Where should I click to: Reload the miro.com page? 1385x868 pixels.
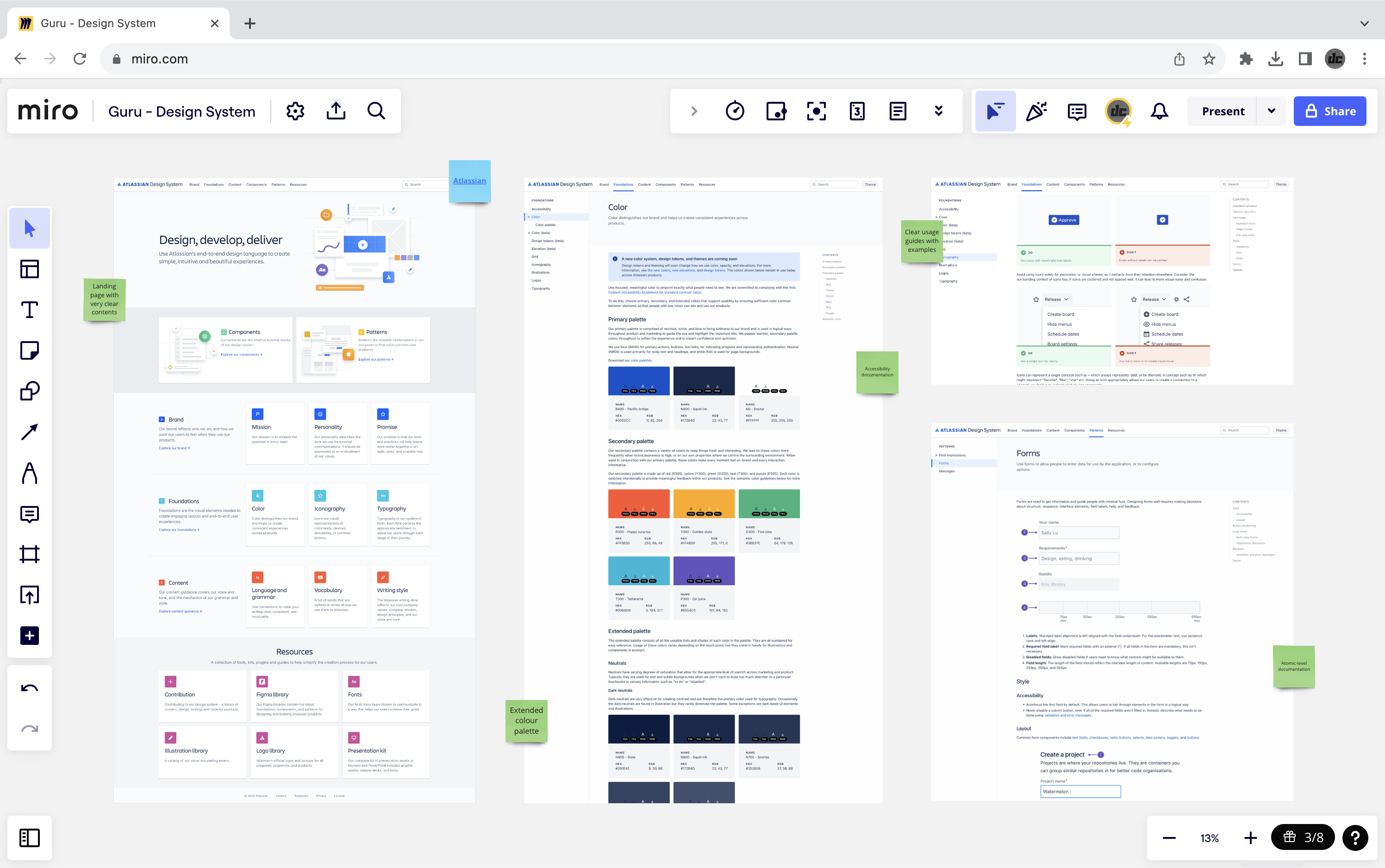[x=80, y=58]
